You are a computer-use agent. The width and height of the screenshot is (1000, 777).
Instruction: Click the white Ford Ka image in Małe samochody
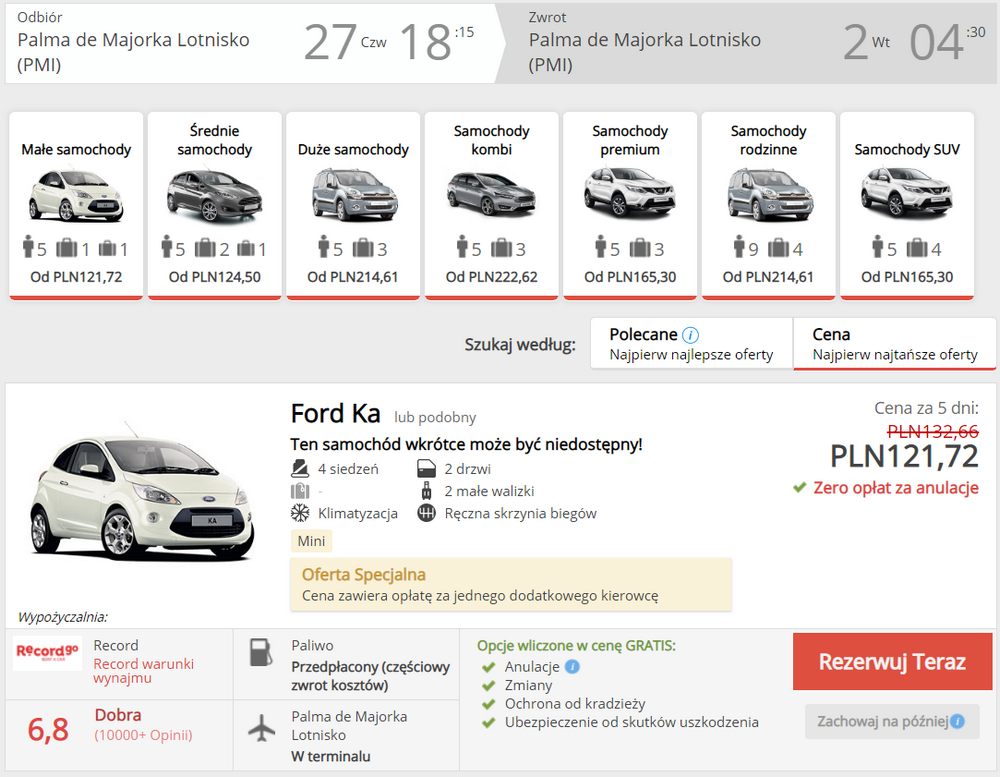pyautogui.click(x=76, y=194)
